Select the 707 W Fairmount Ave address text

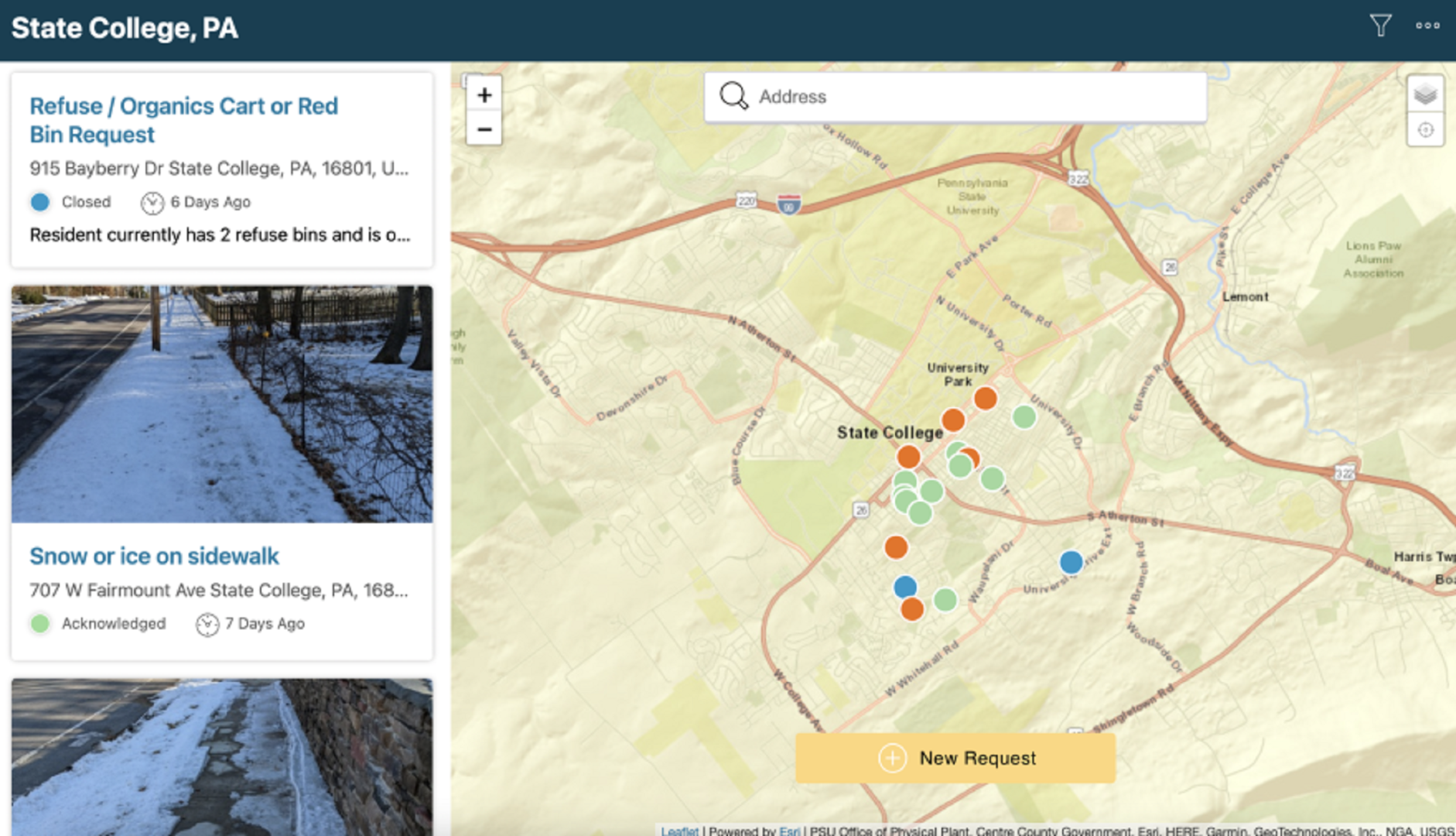pos(219,590)
